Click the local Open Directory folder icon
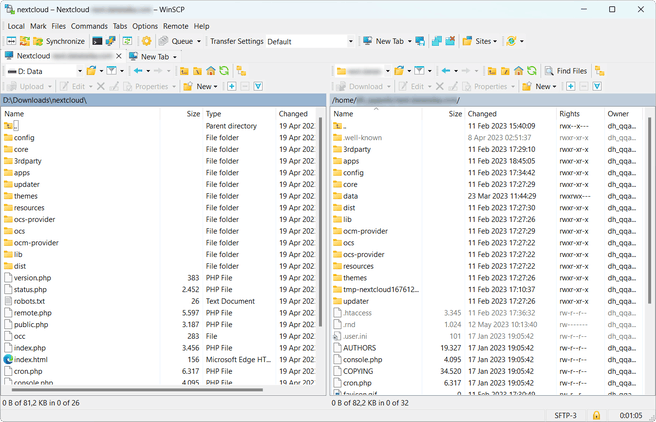The width and height of the screenshot is (656, 422). pos(91,71)
